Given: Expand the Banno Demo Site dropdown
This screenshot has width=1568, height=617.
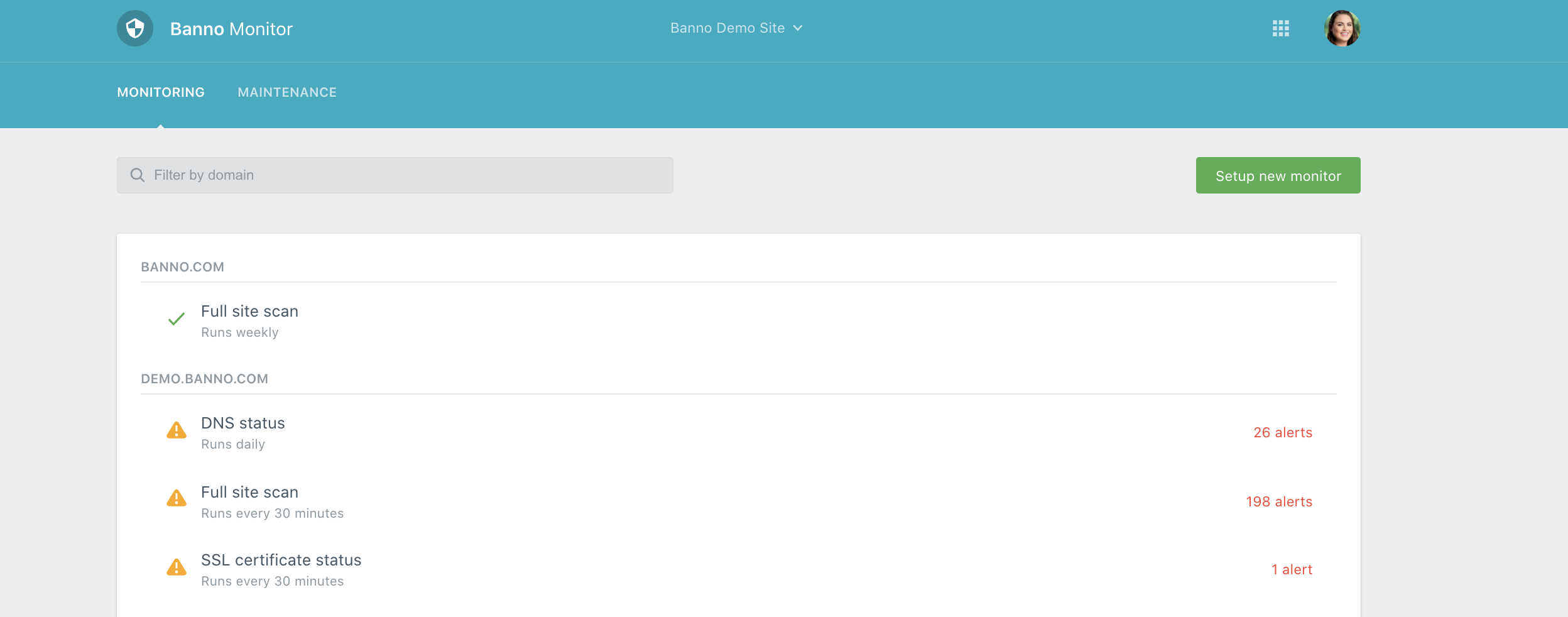Looking at the screenshot, I should coord(727,28).
